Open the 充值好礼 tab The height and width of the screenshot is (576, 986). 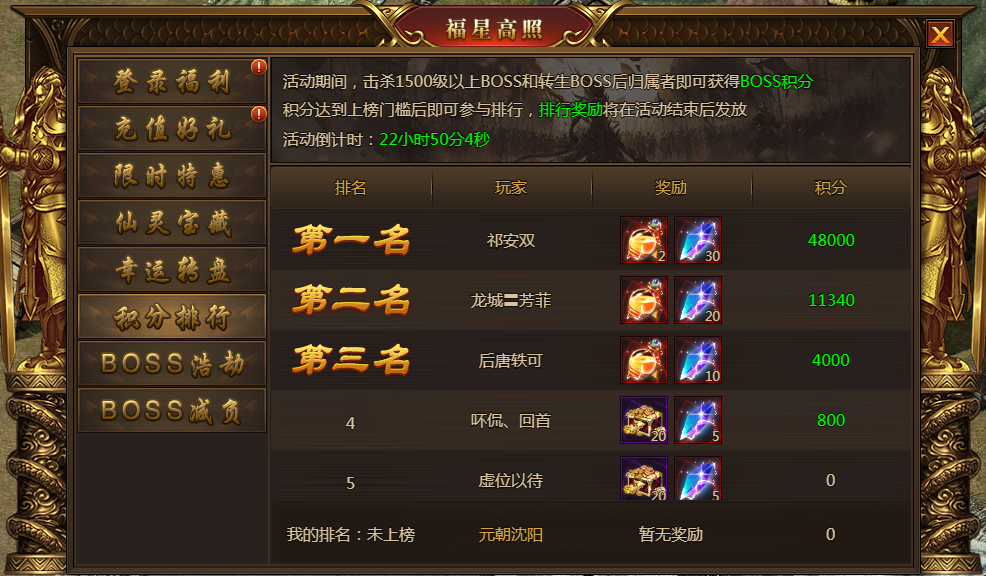coord(172,129)
